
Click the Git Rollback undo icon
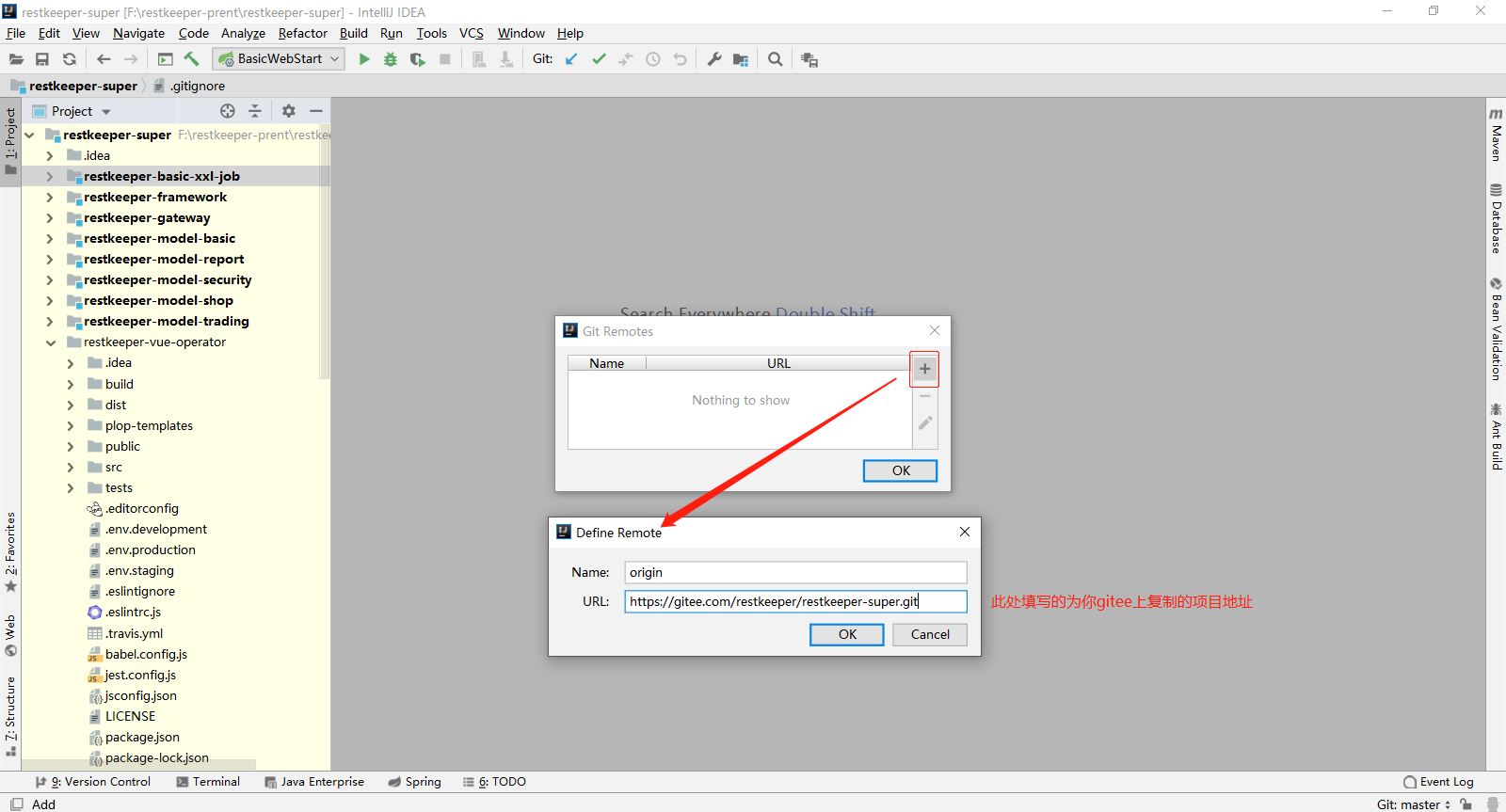click(681, 59)
